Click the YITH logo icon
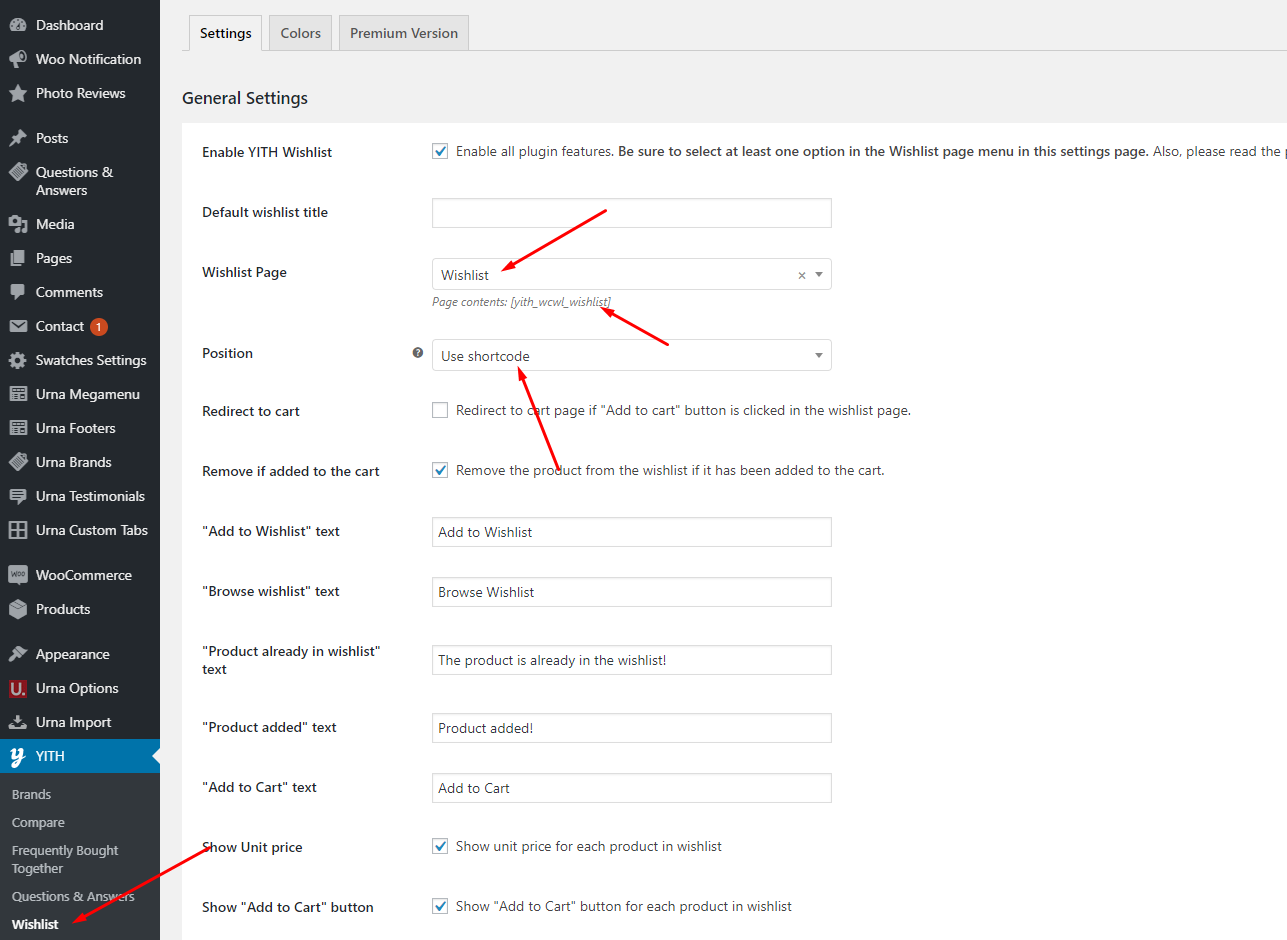The height and width of the screenshot is (940, 1287). [x=18, y=756]
